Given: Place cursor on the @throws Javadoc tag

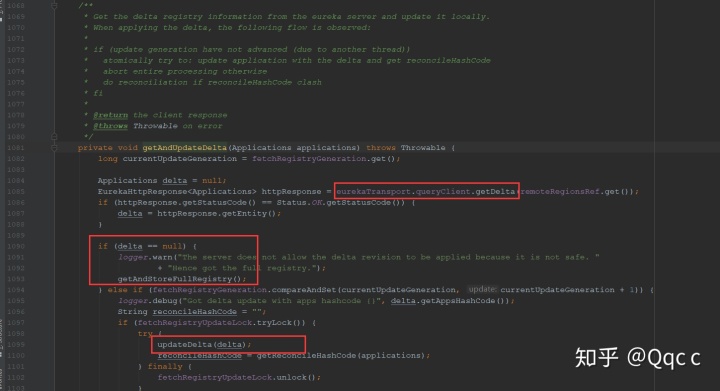Looking at the screenshot, I should click(111, 126).
